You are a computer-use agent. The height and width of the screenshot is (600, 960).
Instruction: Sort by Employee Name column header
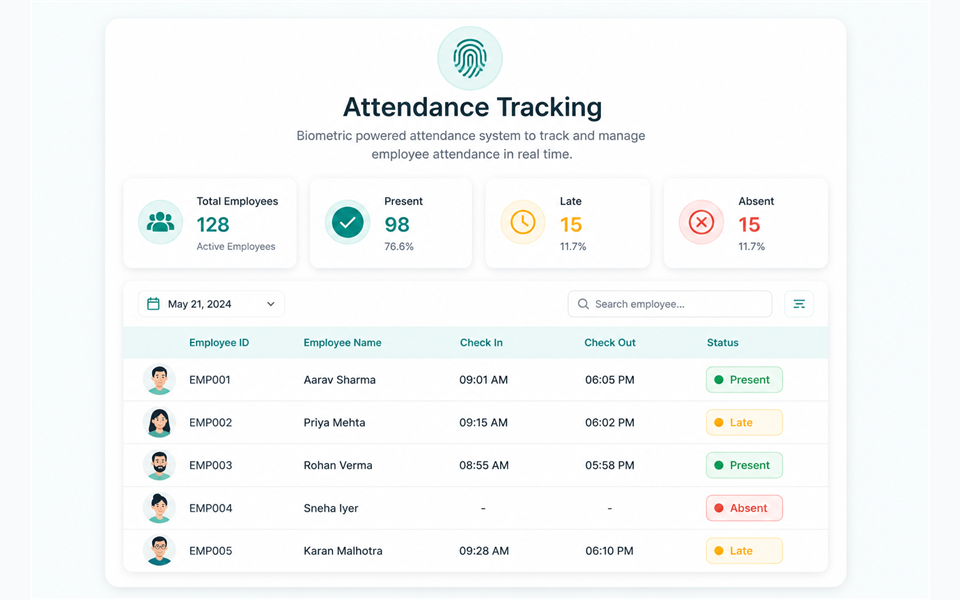tap(342, 343)
